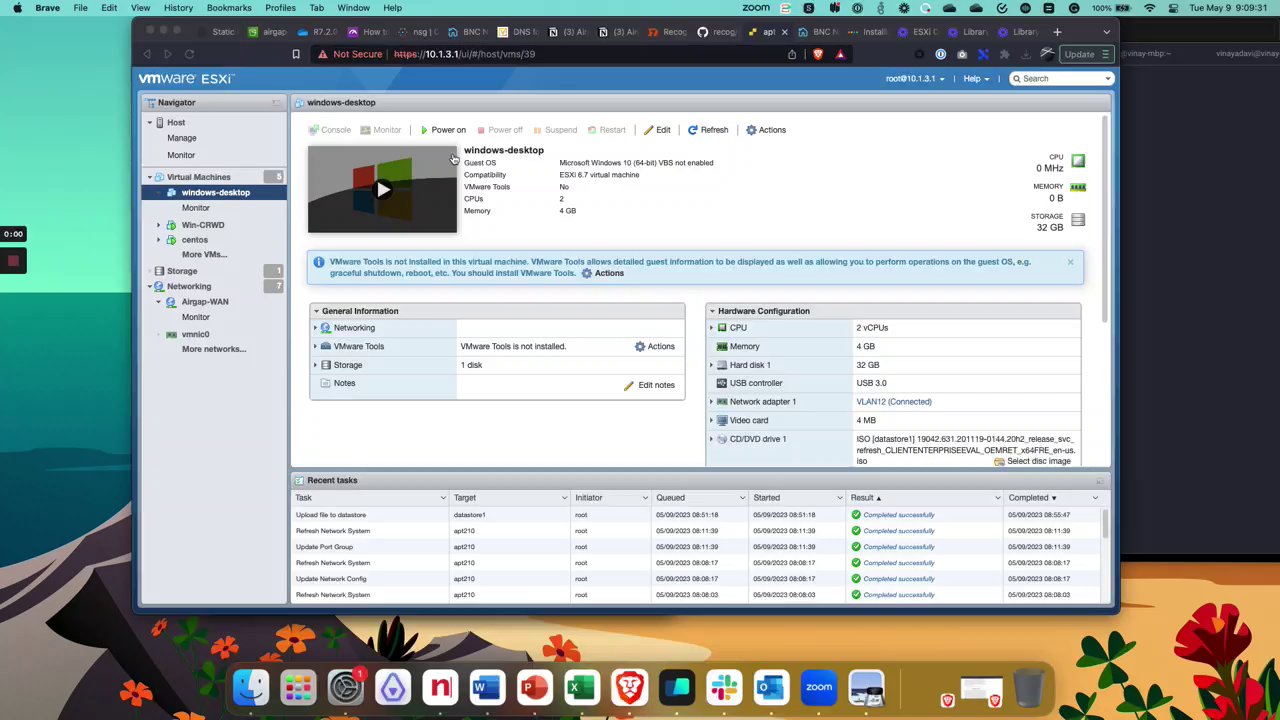This screenshot has width=1280, height=720.
Task: Click the Win-CRWD VM icon
Action: pos(172,225)
